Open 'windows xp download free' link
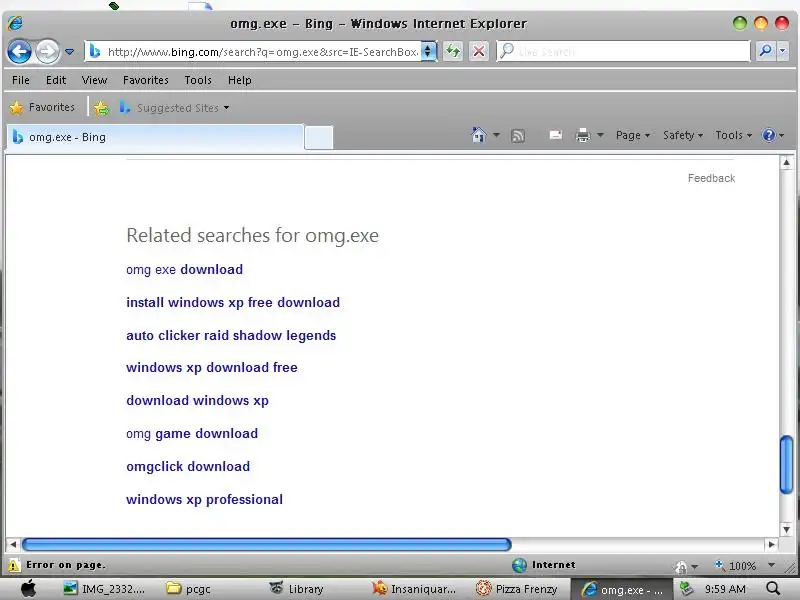This screenshot has height=600, width=800. point(212,367)
